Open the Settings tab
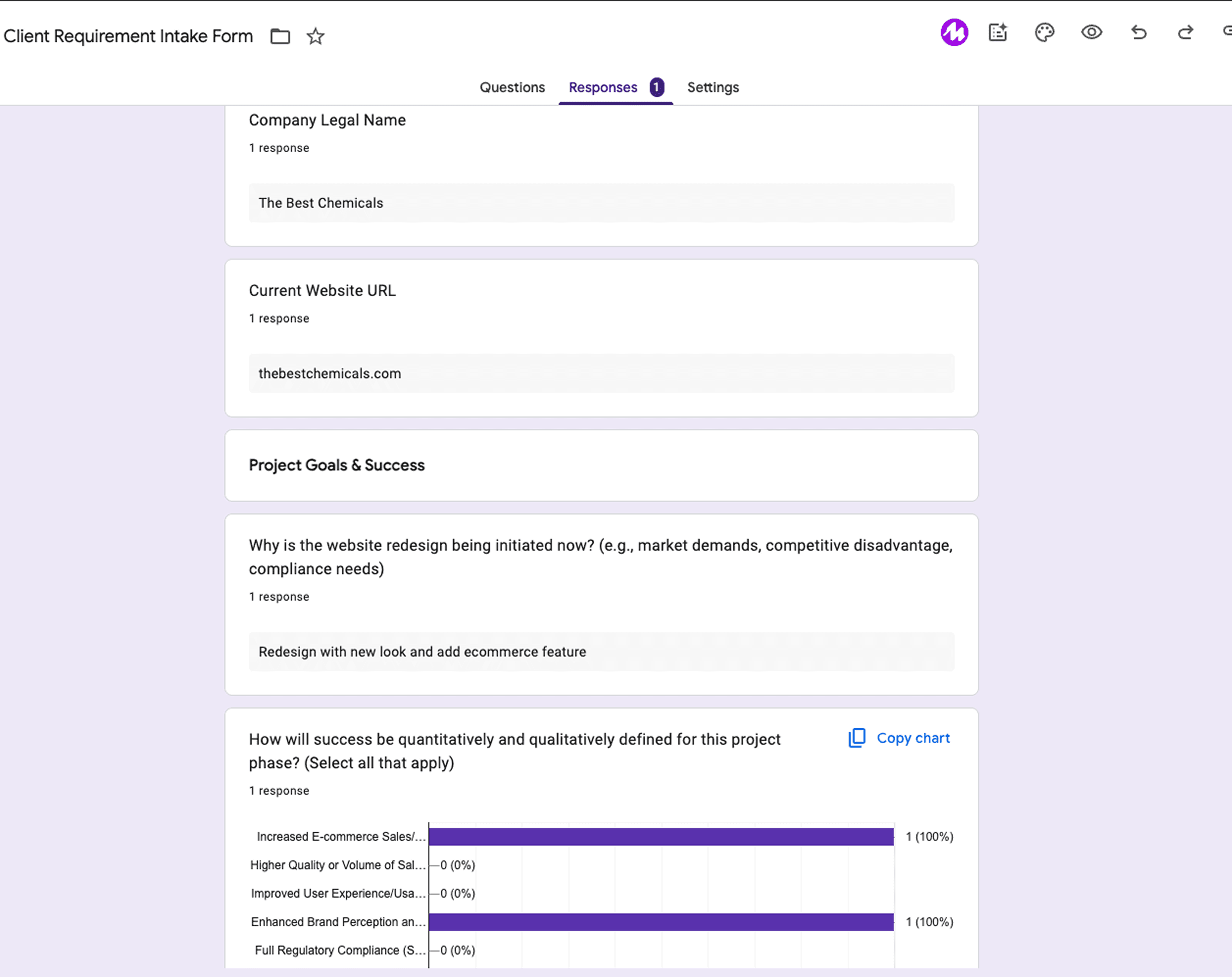 pyautogui.click(x=713, y=87)
